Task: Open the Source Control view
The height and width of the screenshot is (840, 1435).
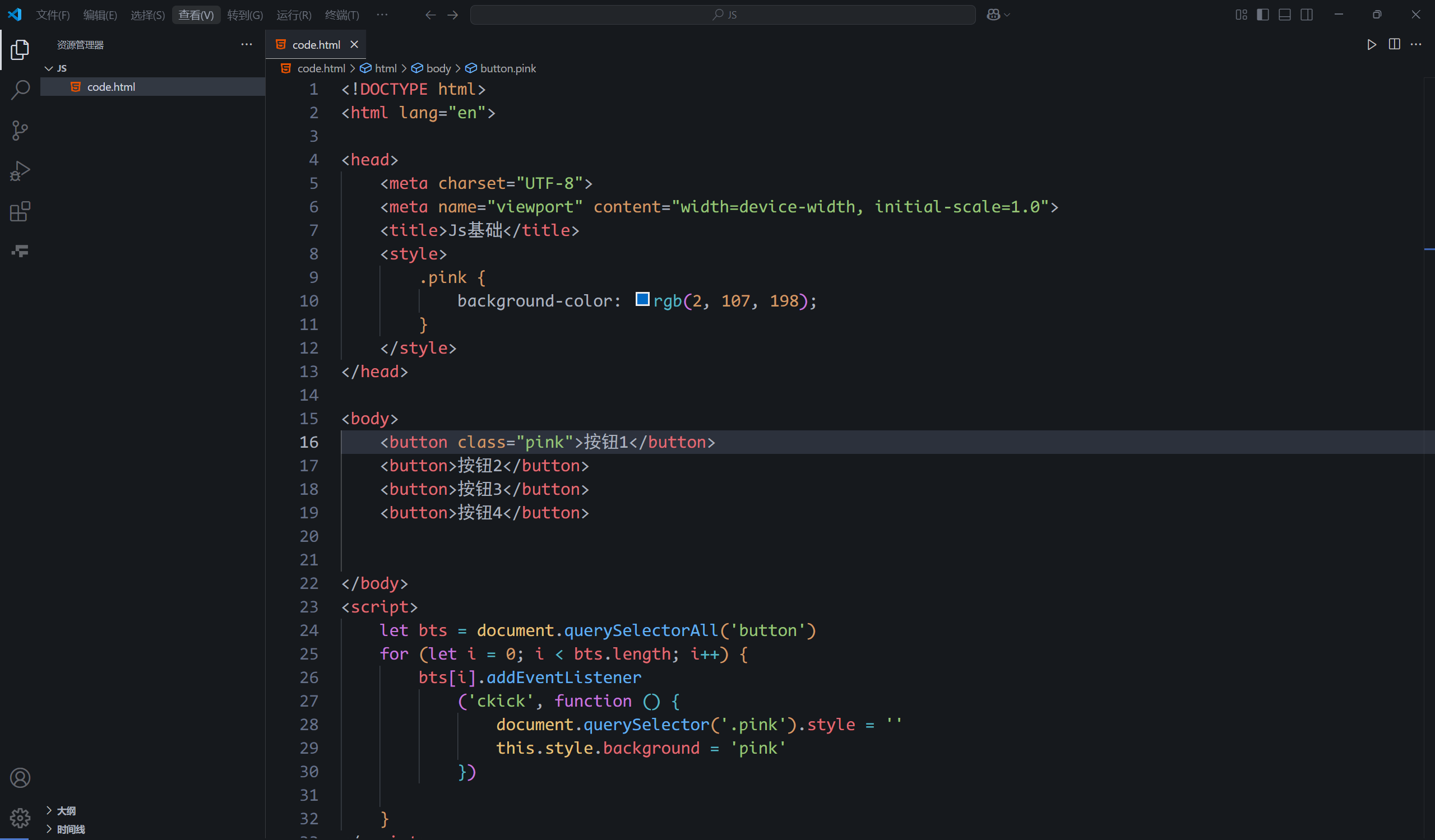Action: (20, 131)
